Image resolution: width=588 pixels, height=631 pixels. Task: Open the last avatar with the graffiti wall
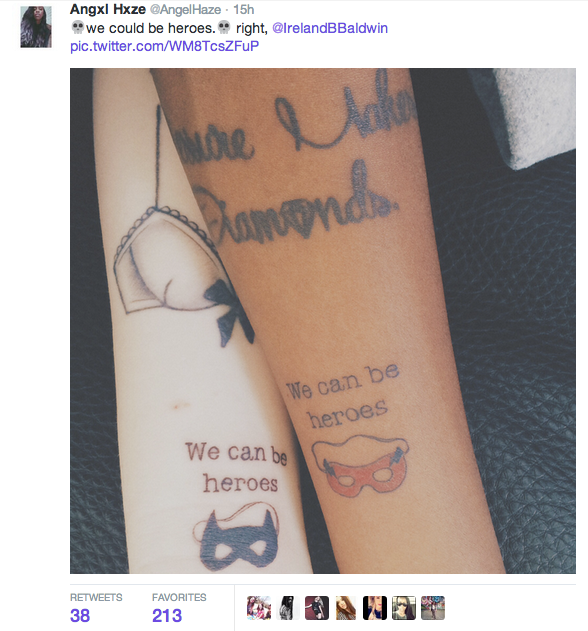433,608
